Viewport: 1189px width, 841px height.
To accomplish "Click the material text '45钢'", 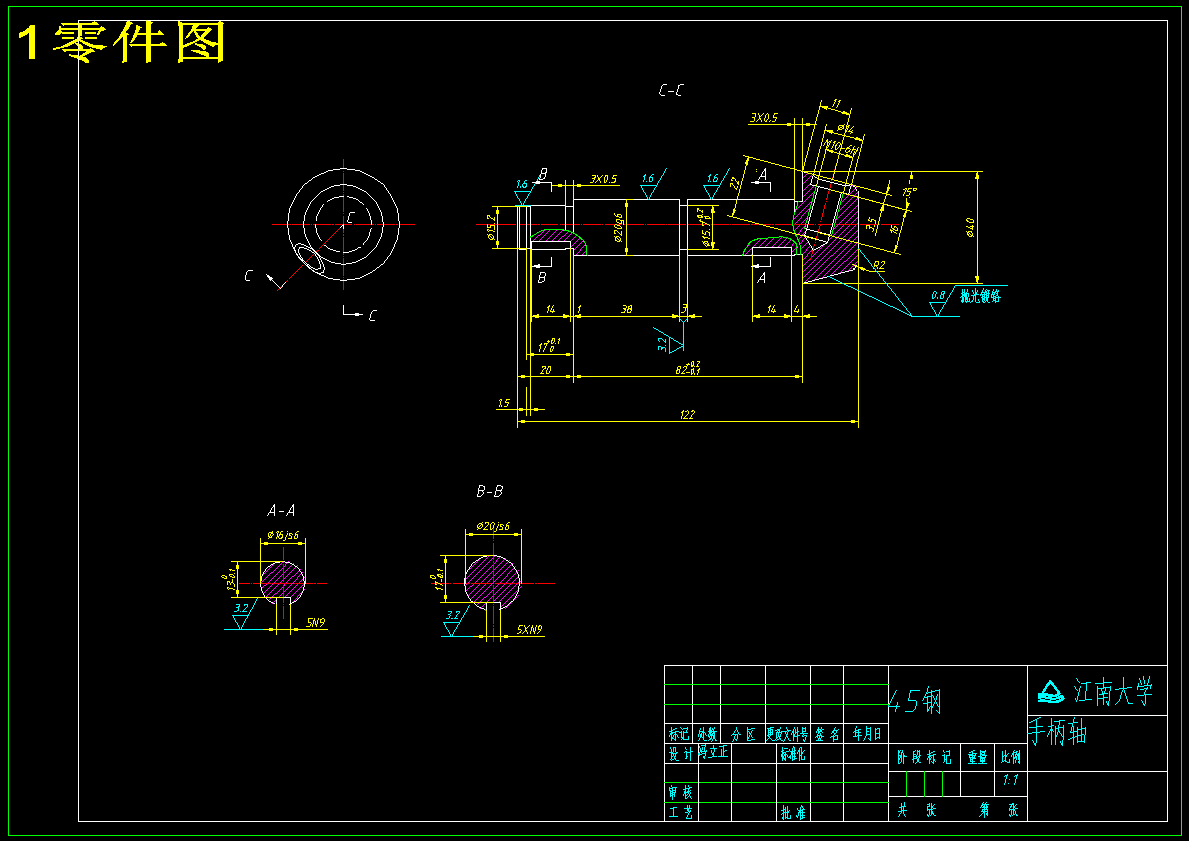I will [915, 701].
